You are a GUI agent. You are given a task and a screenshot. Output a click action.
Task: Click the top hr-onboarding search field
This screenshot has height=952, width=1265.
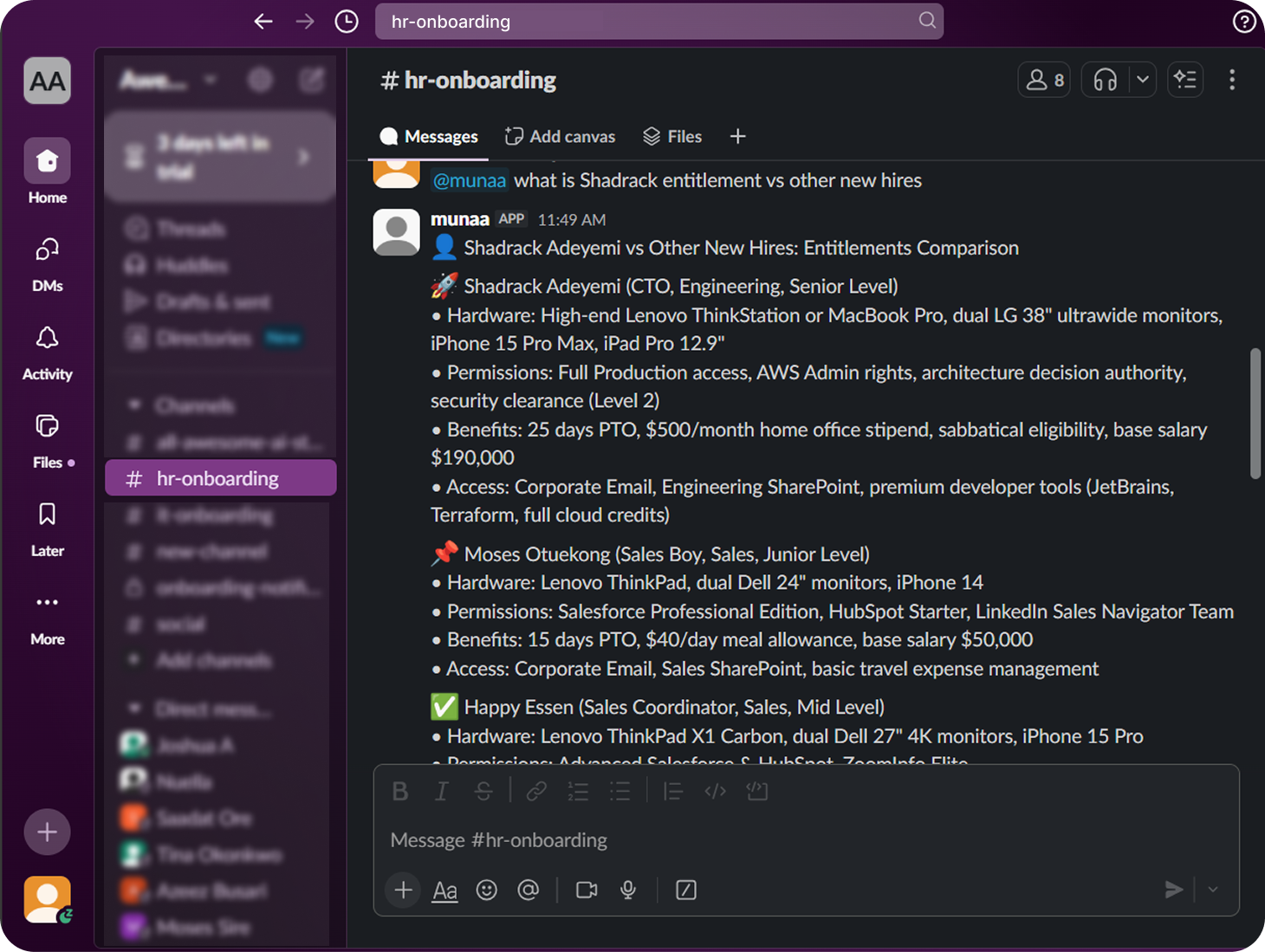point(659,22)
